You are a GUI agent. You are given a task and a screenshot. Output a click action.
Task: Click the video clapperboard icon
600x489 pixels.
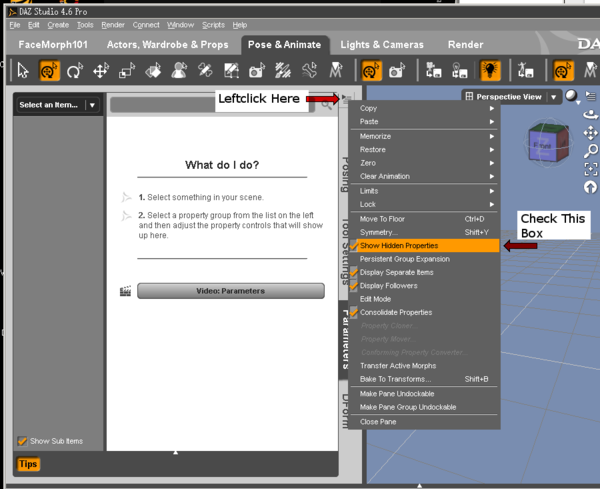[x=125, y=291]
